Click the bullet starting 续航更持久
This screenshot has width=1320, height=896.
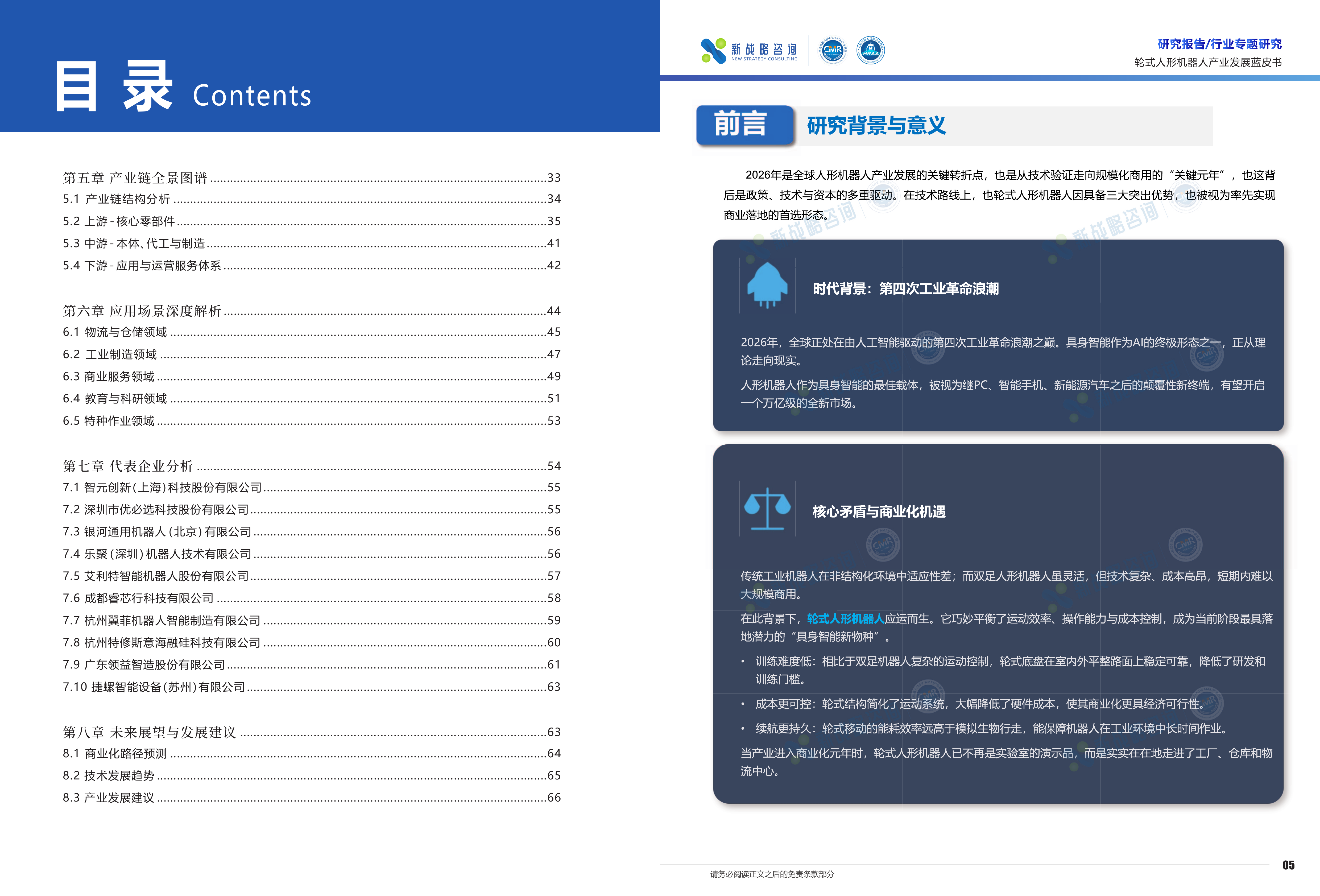point(986,729)
